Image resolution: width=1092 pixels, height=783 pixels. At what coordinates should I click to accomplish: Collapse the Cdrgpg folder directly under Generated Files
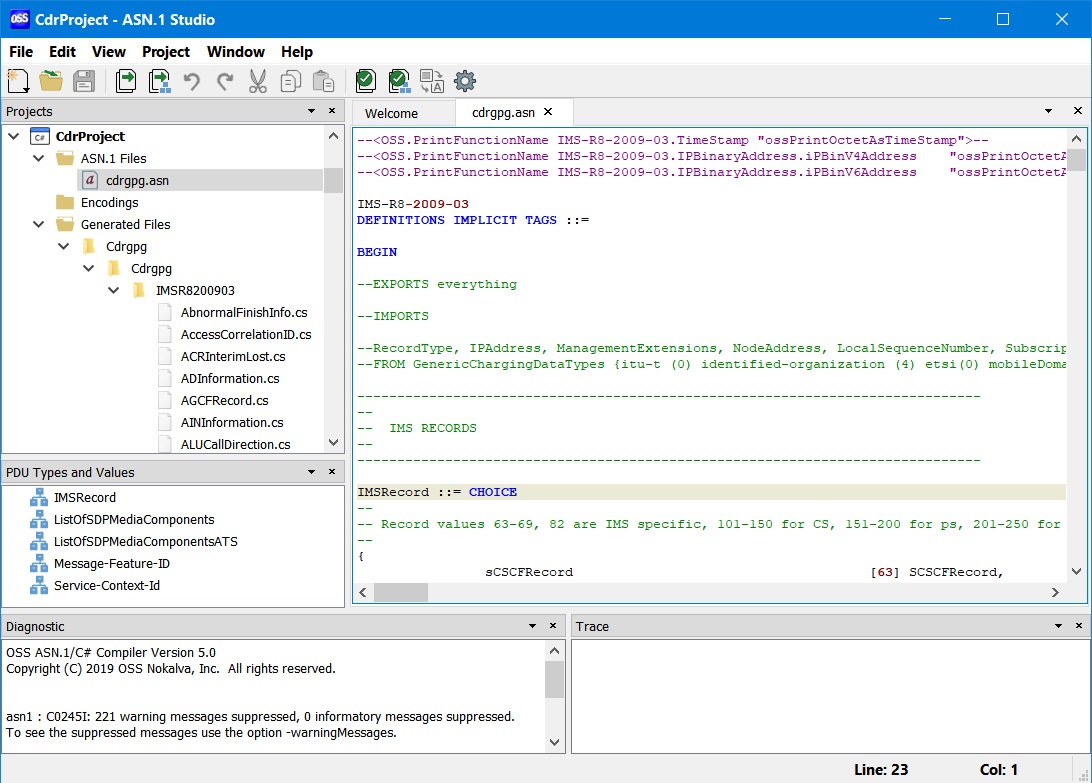pyautogui.click(x=64, y=246)
